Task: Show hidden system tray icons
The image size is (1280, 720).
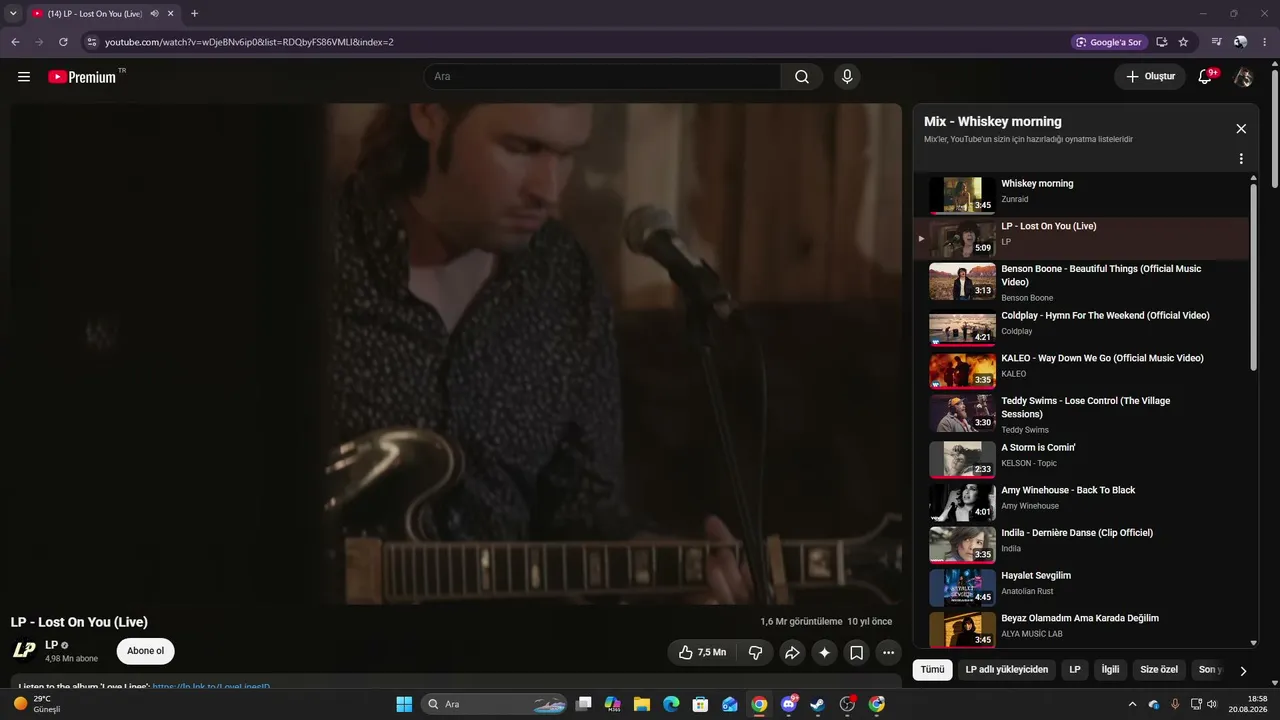Action: [1132, 704]
